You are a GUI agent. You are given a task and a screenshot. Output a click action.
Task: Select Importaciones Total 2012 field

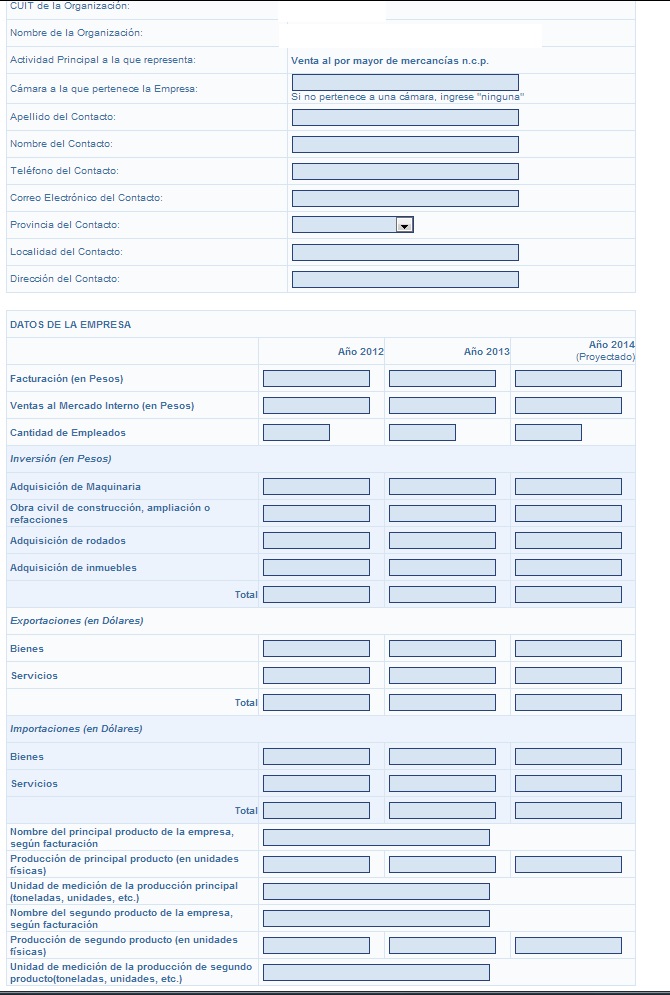click(x=317, y=810)
